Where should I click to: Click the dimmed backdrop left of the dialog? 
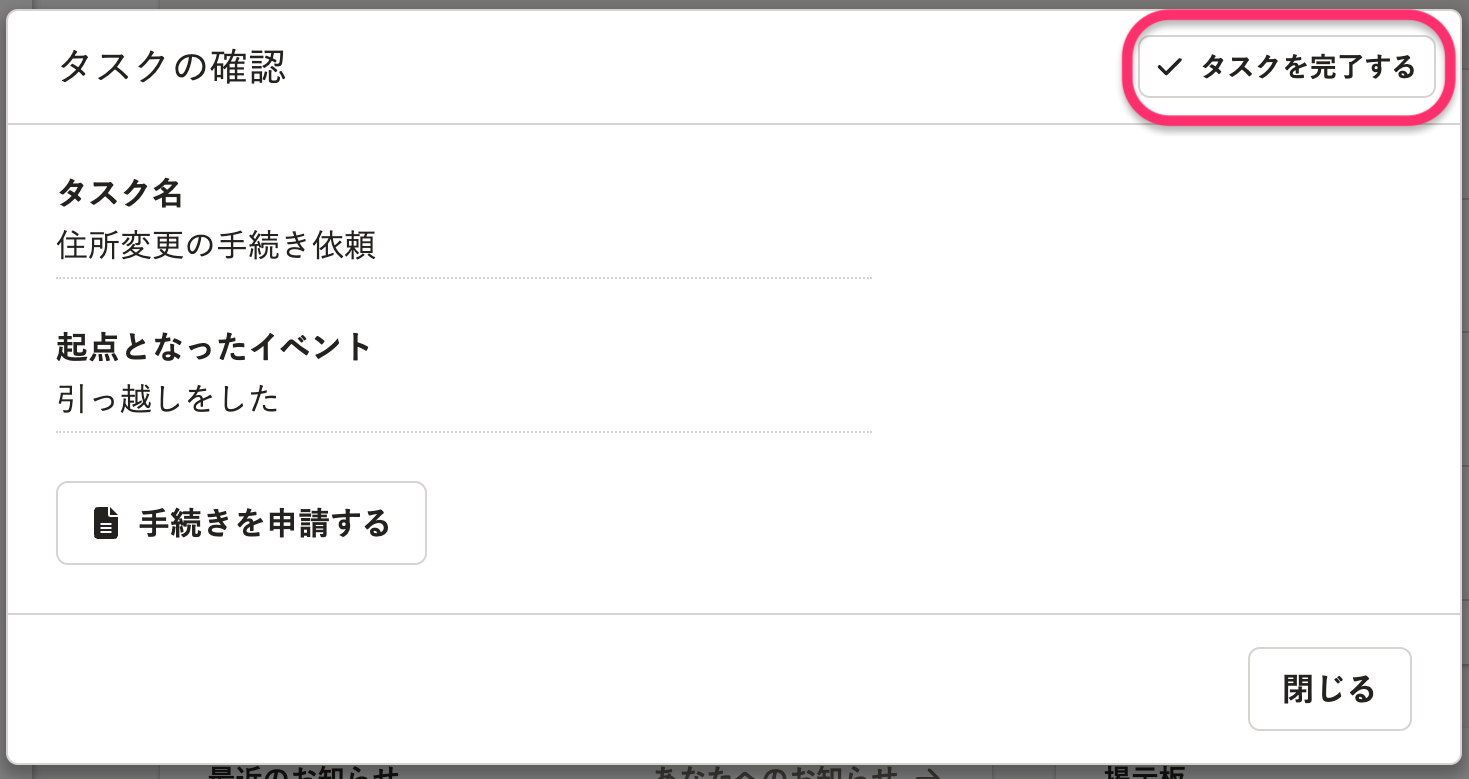pyautogui.click(x=3, y=400)
